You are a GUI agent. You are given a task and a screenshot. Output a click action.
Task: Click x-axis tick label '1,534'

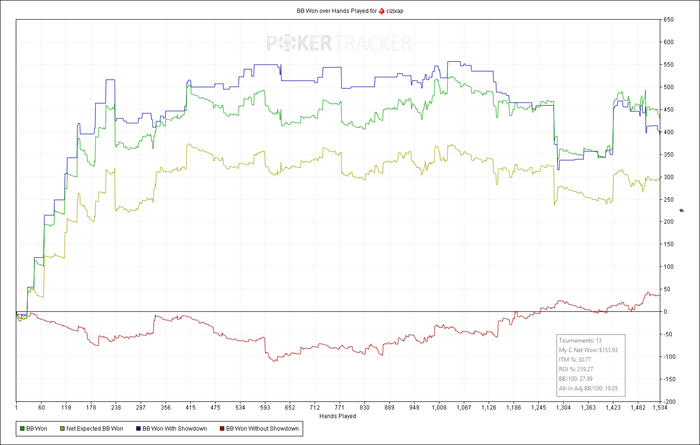click(x=660, y=408)
